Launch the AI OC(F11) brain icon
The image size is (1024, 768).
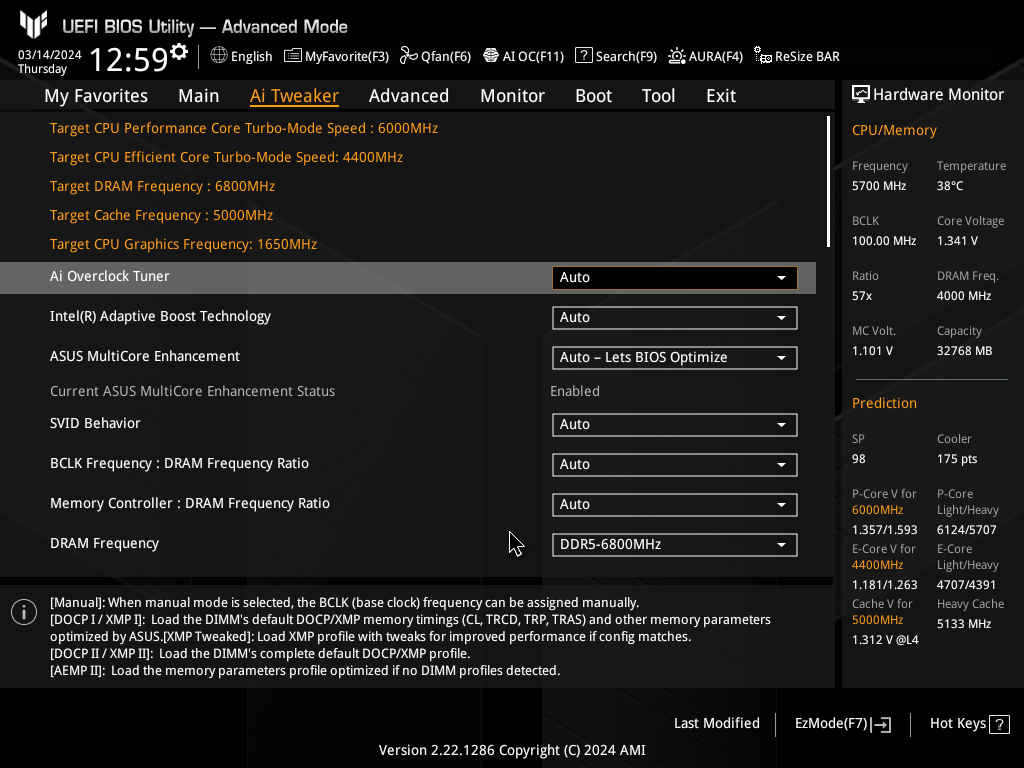click(x=490, y=56)
